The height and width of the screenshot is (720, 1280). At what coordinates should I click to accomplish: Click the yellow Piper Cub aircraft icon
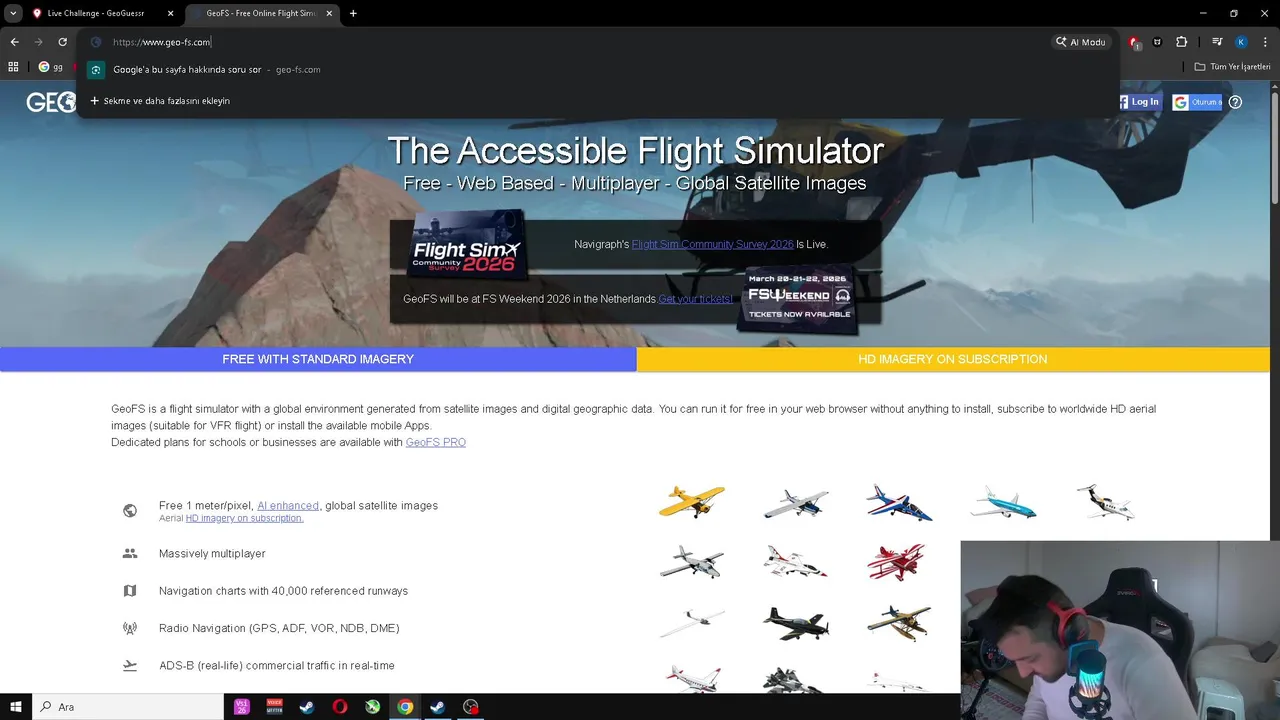pos(691,501)
